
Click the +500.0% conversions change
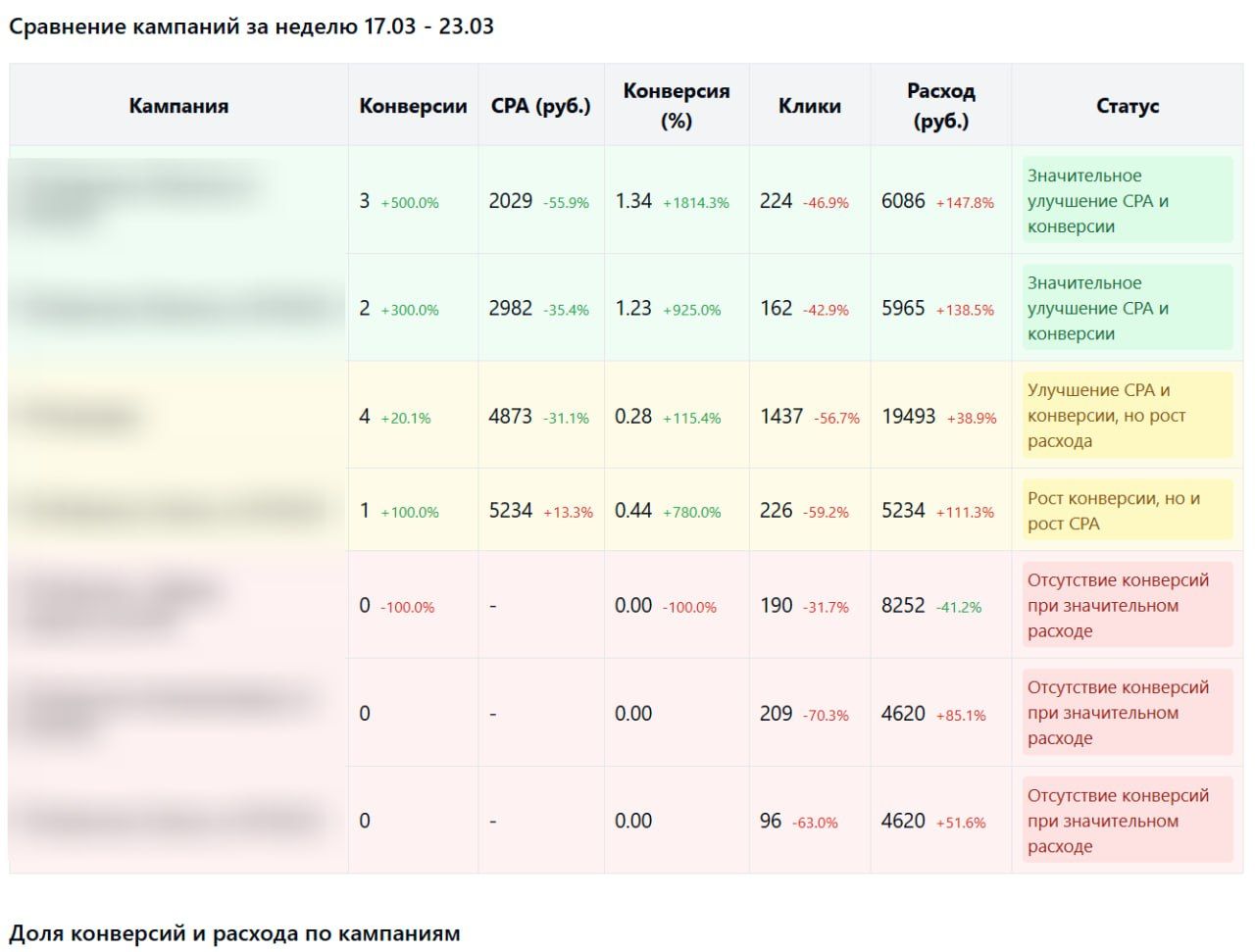point(410,203)
